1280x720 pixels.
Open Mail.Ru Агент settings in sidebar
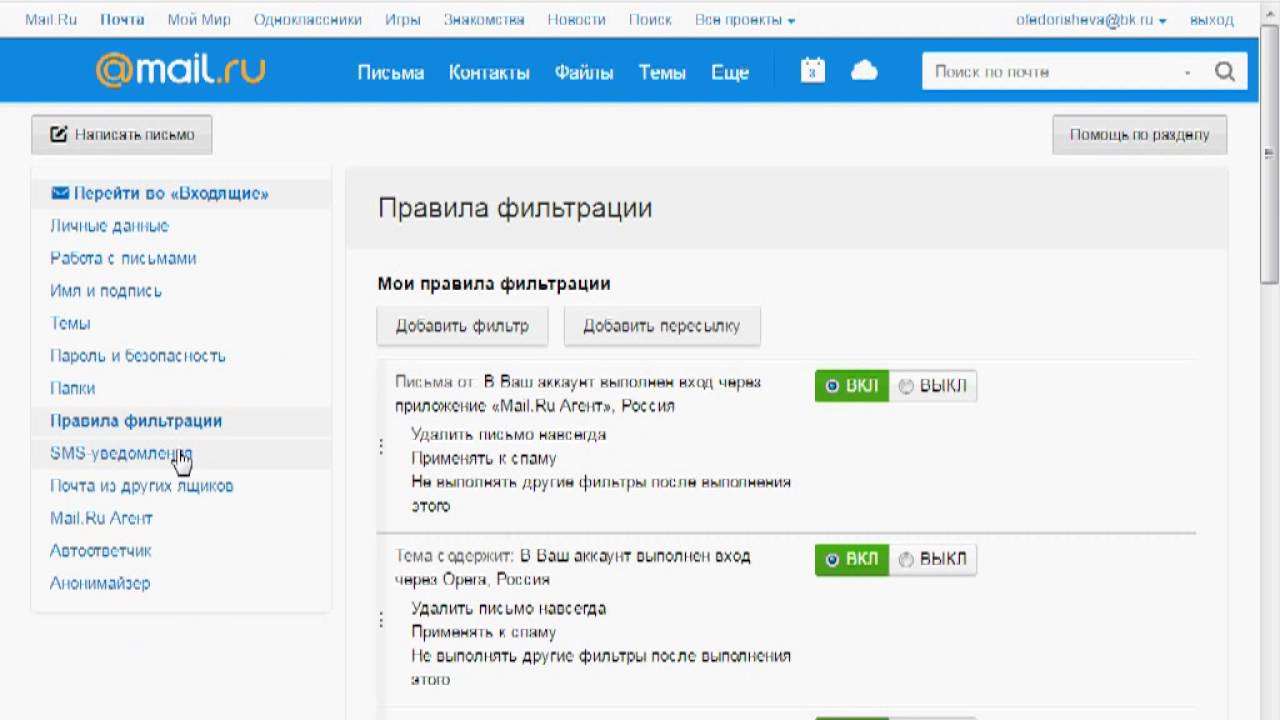[101, 518]
